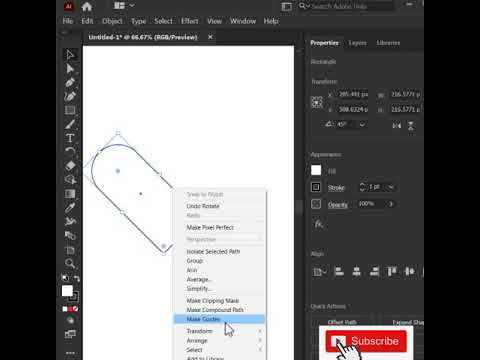Select the Gradient tool

coord(70,194)
